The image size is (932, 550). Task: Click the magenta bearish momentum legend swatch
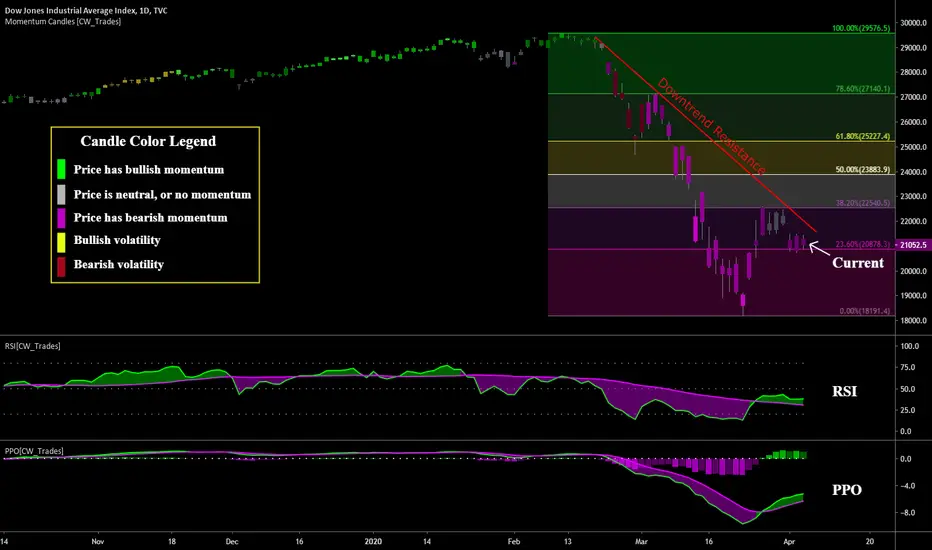click(61, 218)
